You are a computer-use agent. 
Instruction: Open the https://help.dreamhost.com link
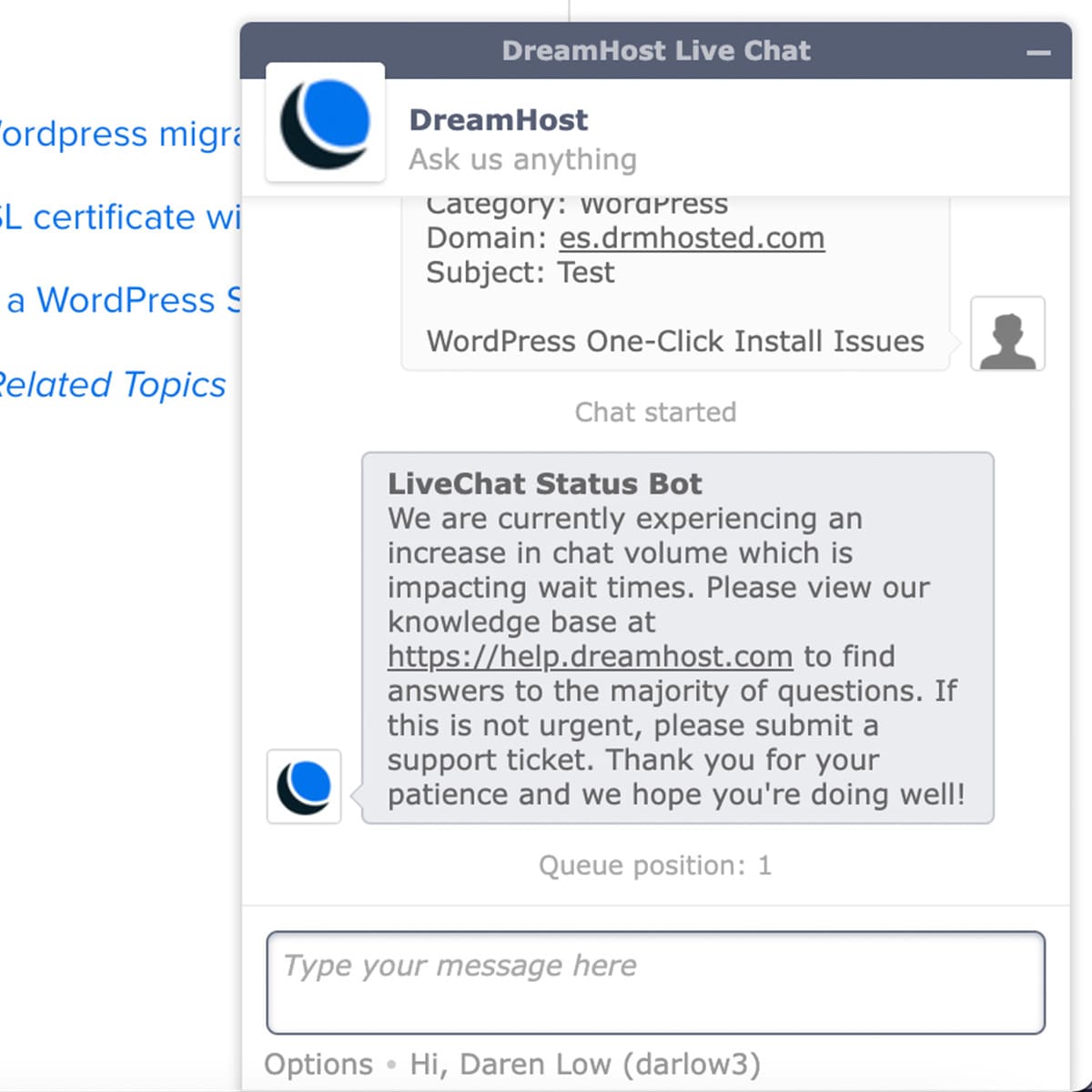590,656
